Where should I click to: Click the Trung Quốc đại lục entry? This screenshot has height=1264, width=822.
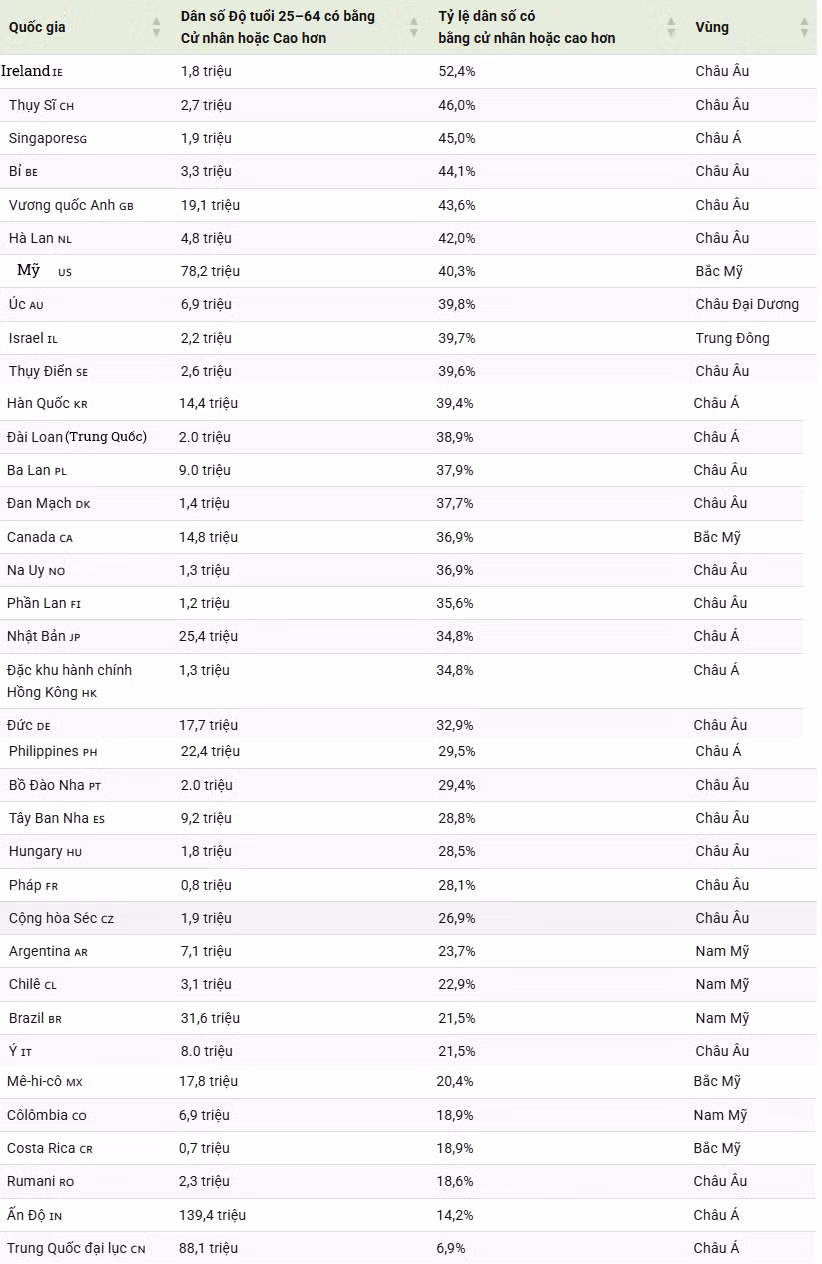[x=76, y=1248]
